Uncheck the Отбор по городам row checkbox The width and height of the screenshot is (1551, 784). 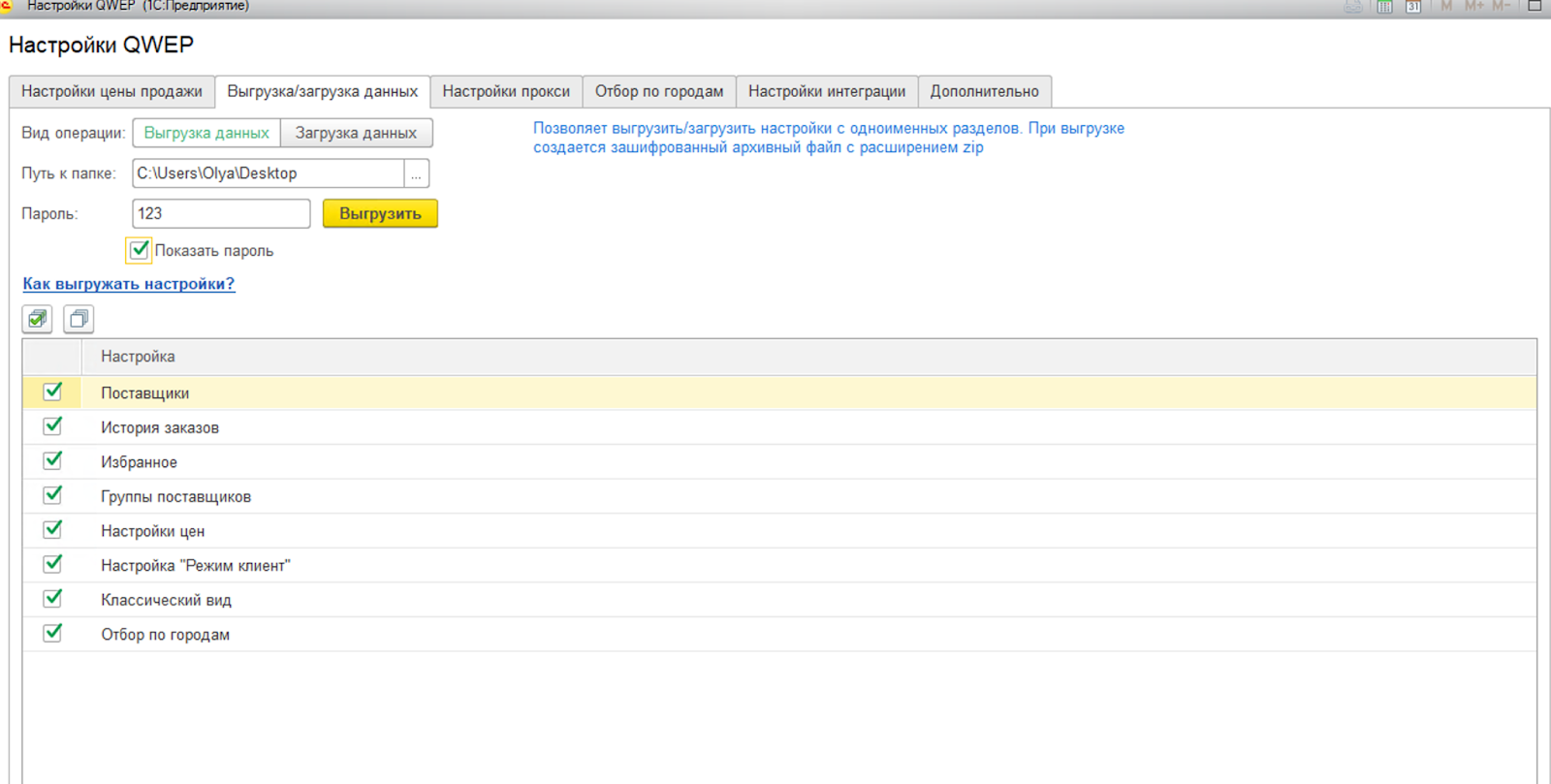(52, 633)
